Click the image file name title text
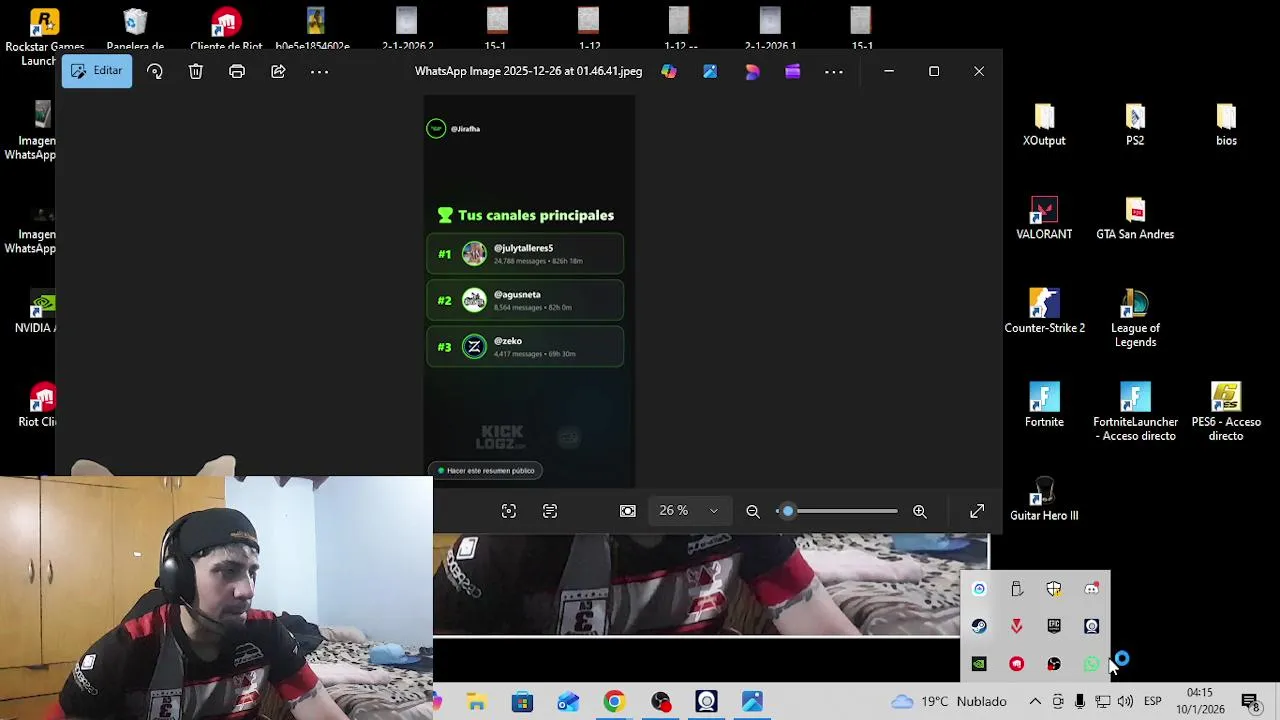Image resolution: width=1280 pixels, height=720 pixels. 529,71
